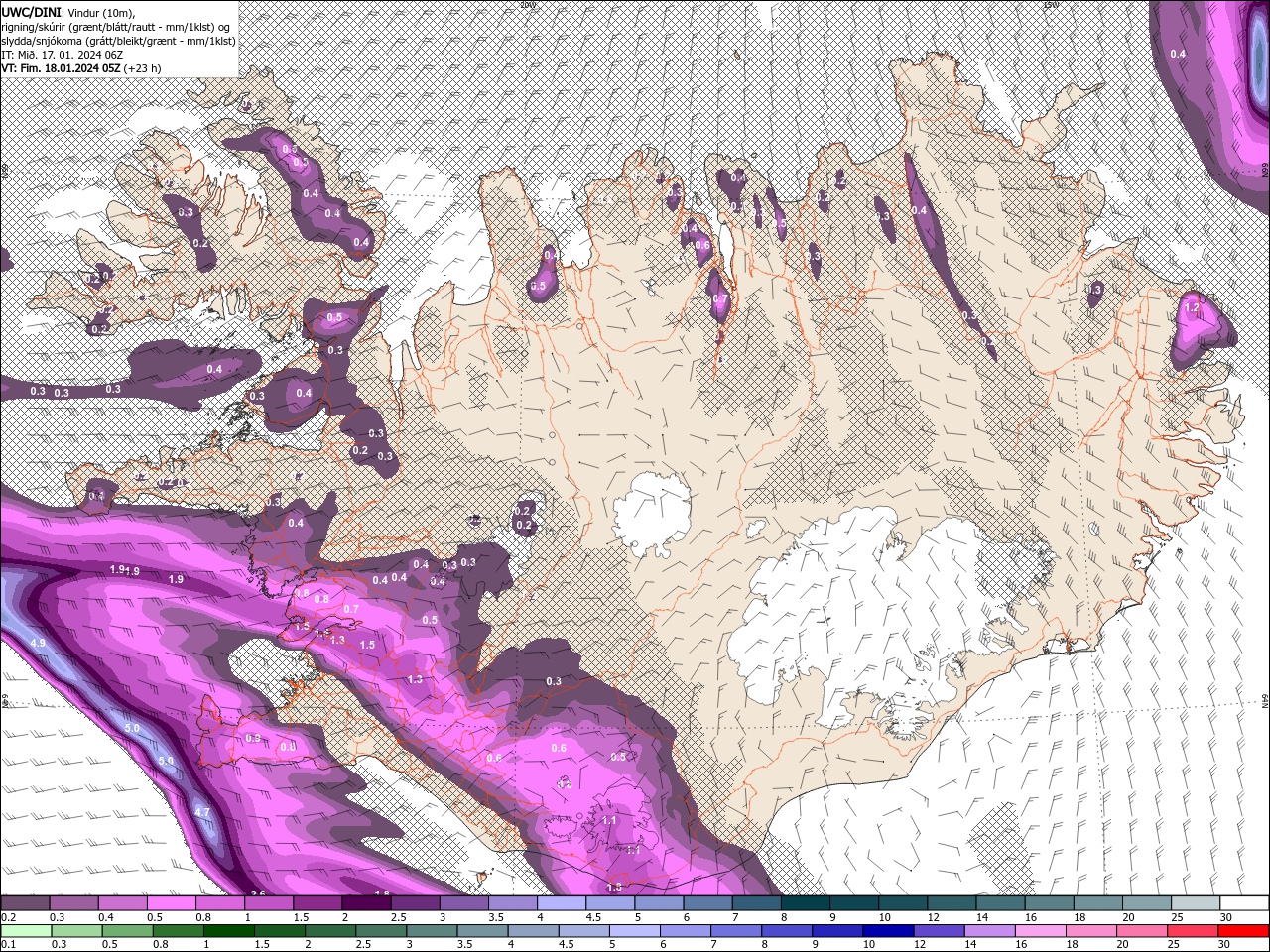This screenshot has height=952, width=1270.
Task: Click the pink precipitation blob on the east coast
Action: click(x=1203, y=329)
